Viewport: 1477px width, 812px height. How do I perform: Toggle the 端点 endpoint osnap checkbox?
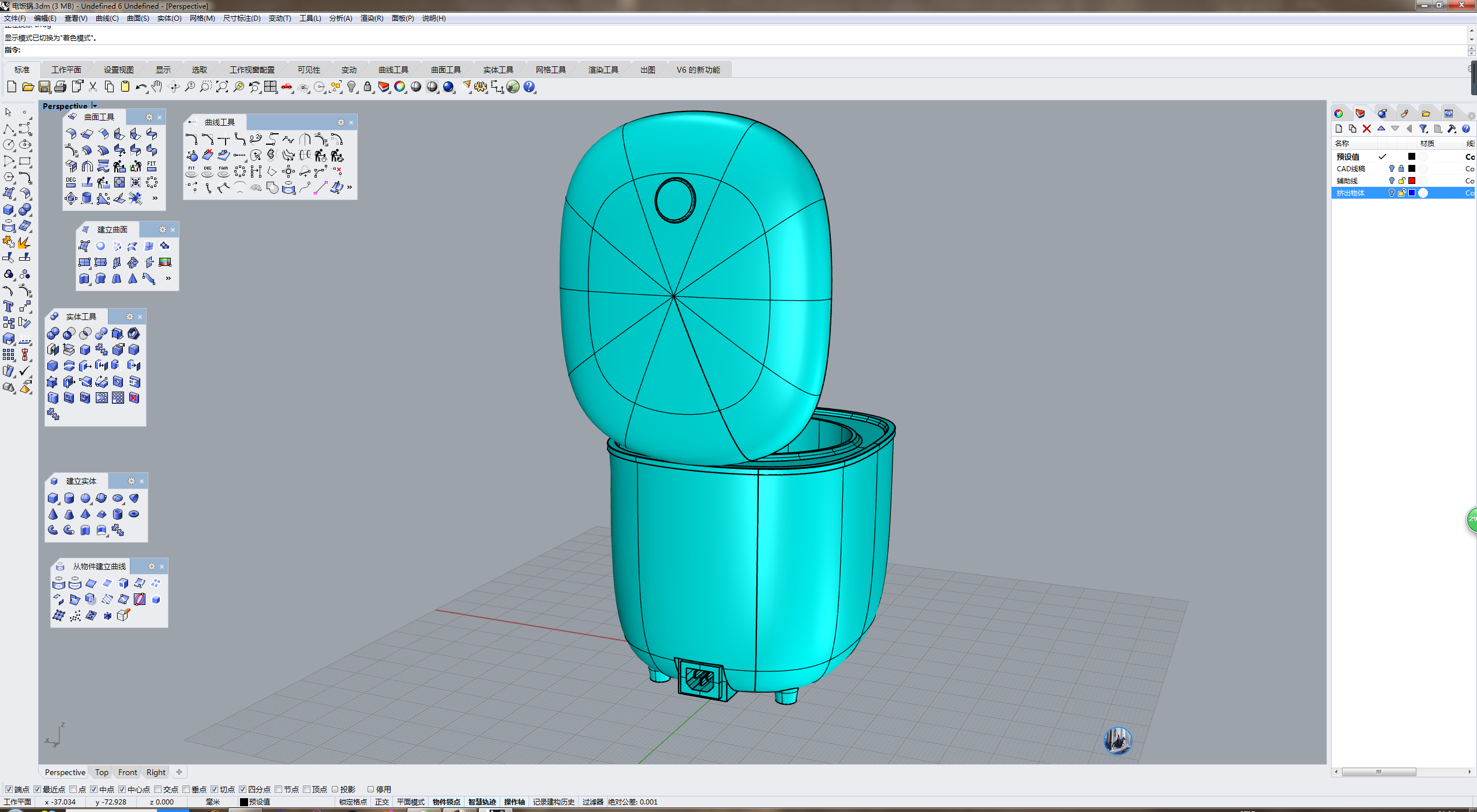tap(9, 789)
